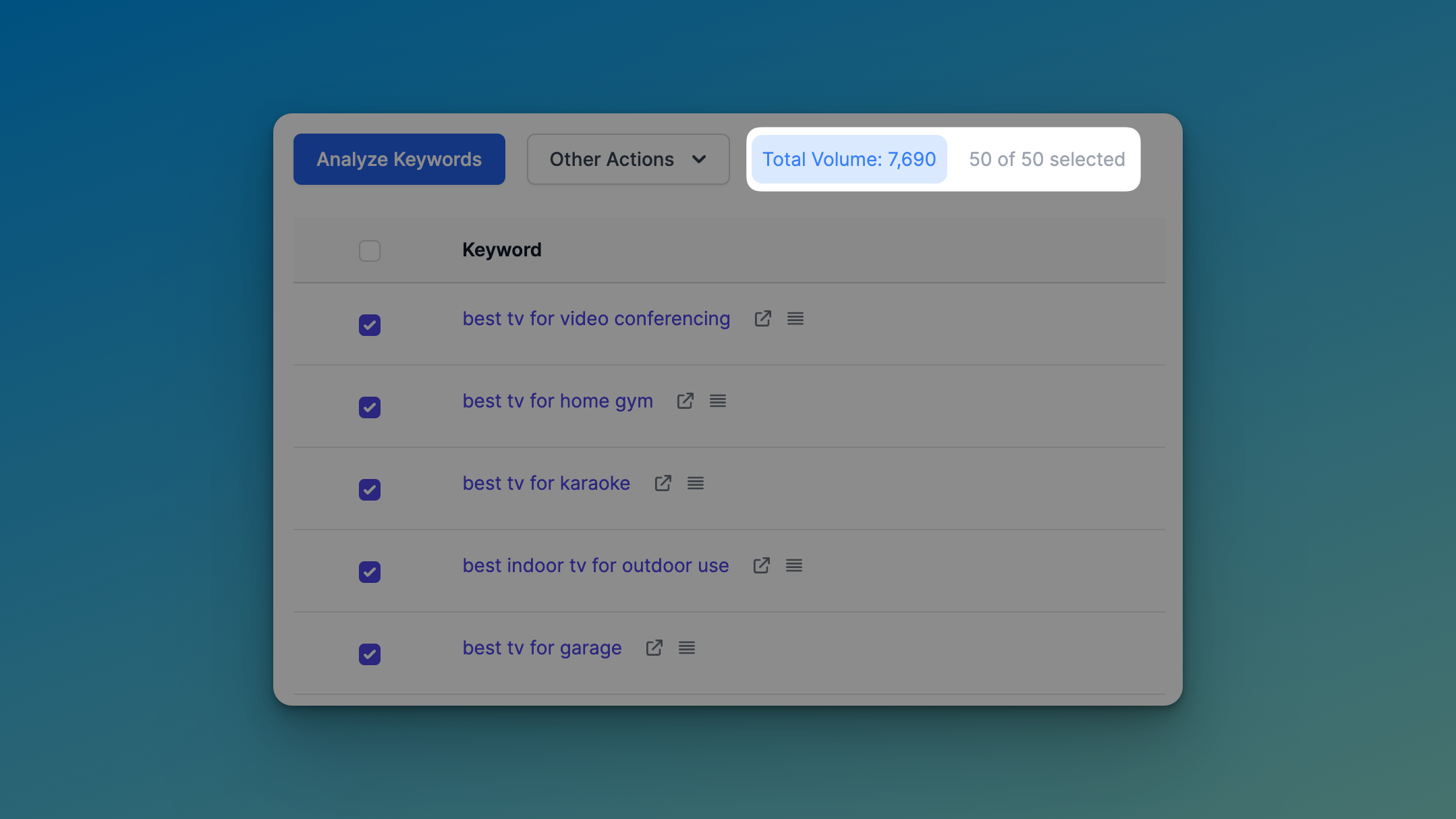Click the external link icon for 'best indoor tv for outdoor use'

[761, 565]
